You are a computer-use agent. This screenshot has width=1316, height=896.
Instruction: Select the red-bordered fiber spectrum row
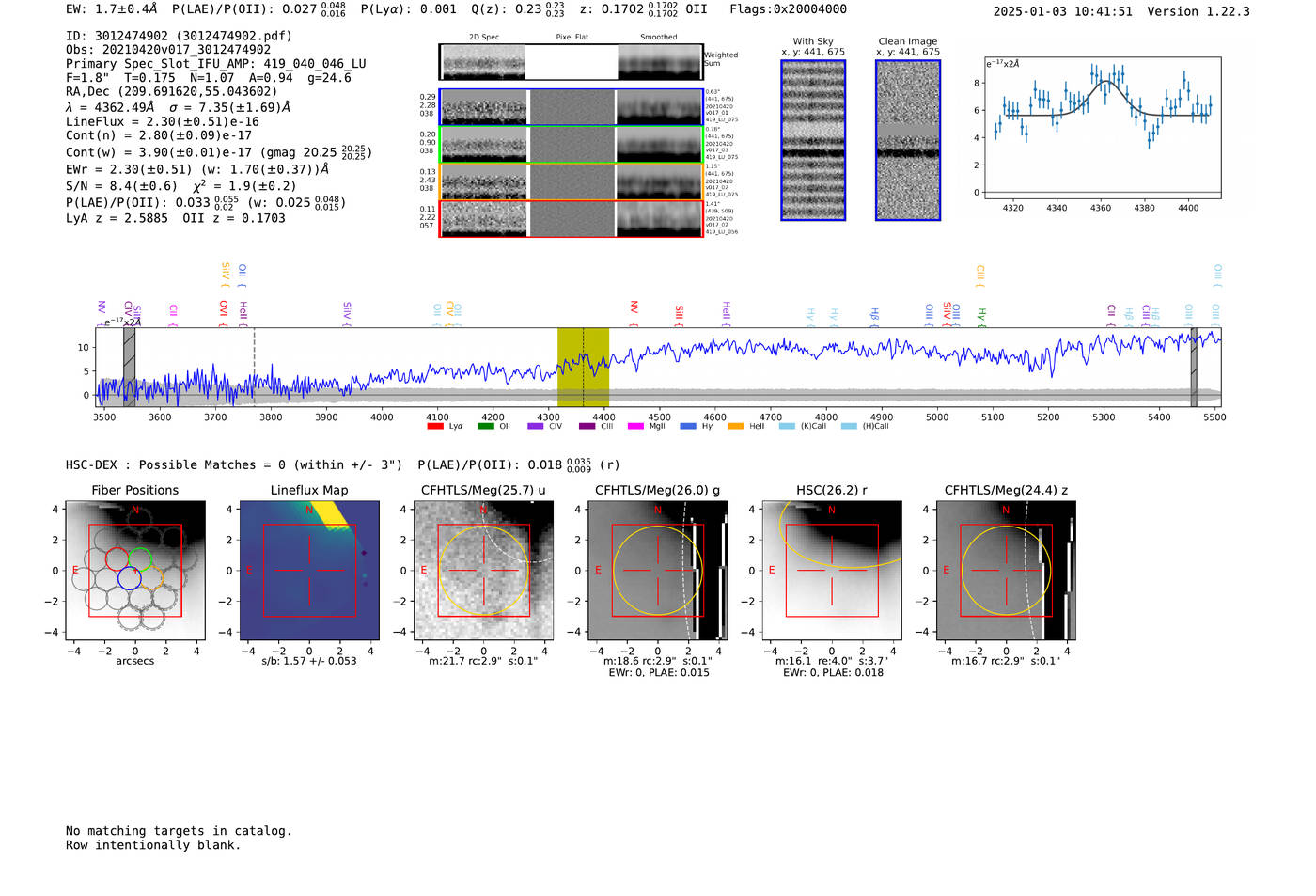(x=572, y=219)
